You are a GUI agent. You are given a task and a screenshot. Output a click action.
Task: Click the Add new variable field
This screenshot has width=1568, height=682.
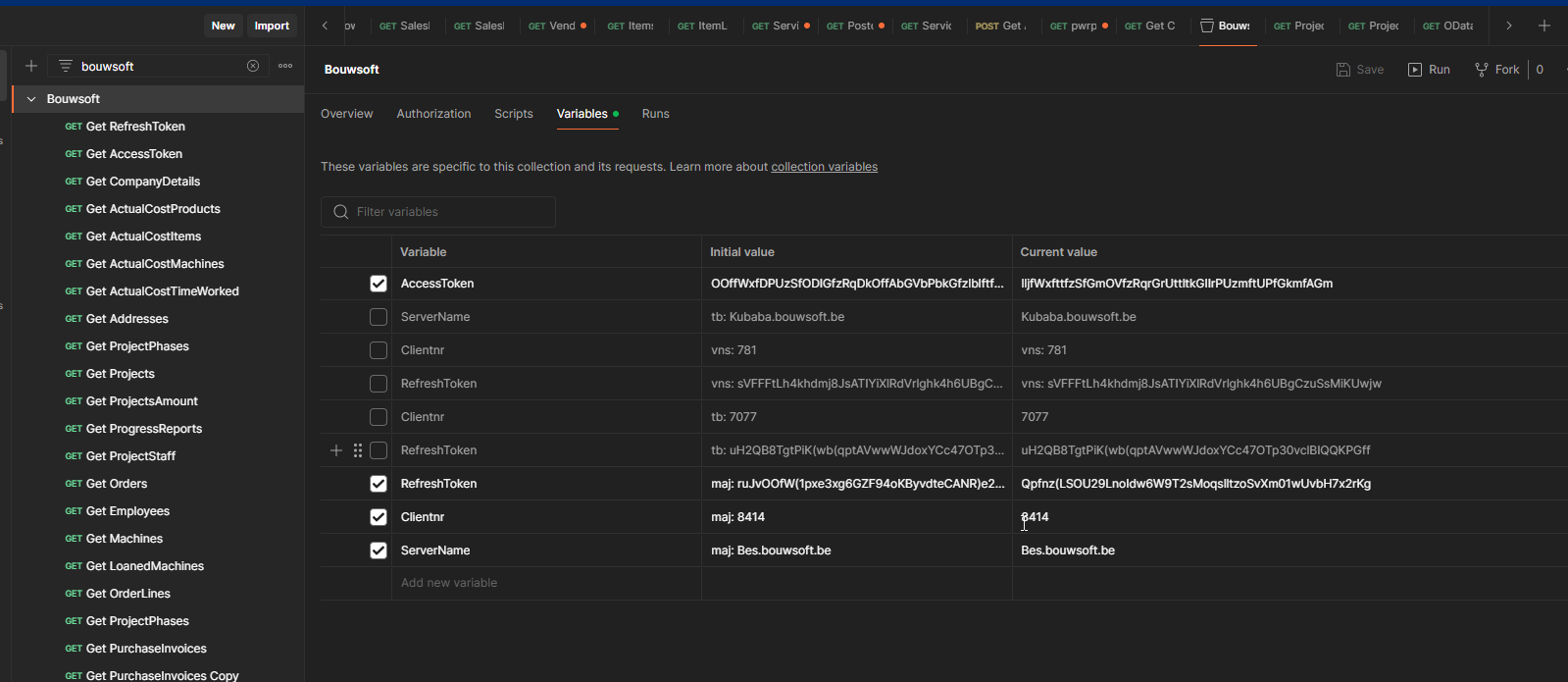point(546,583)
